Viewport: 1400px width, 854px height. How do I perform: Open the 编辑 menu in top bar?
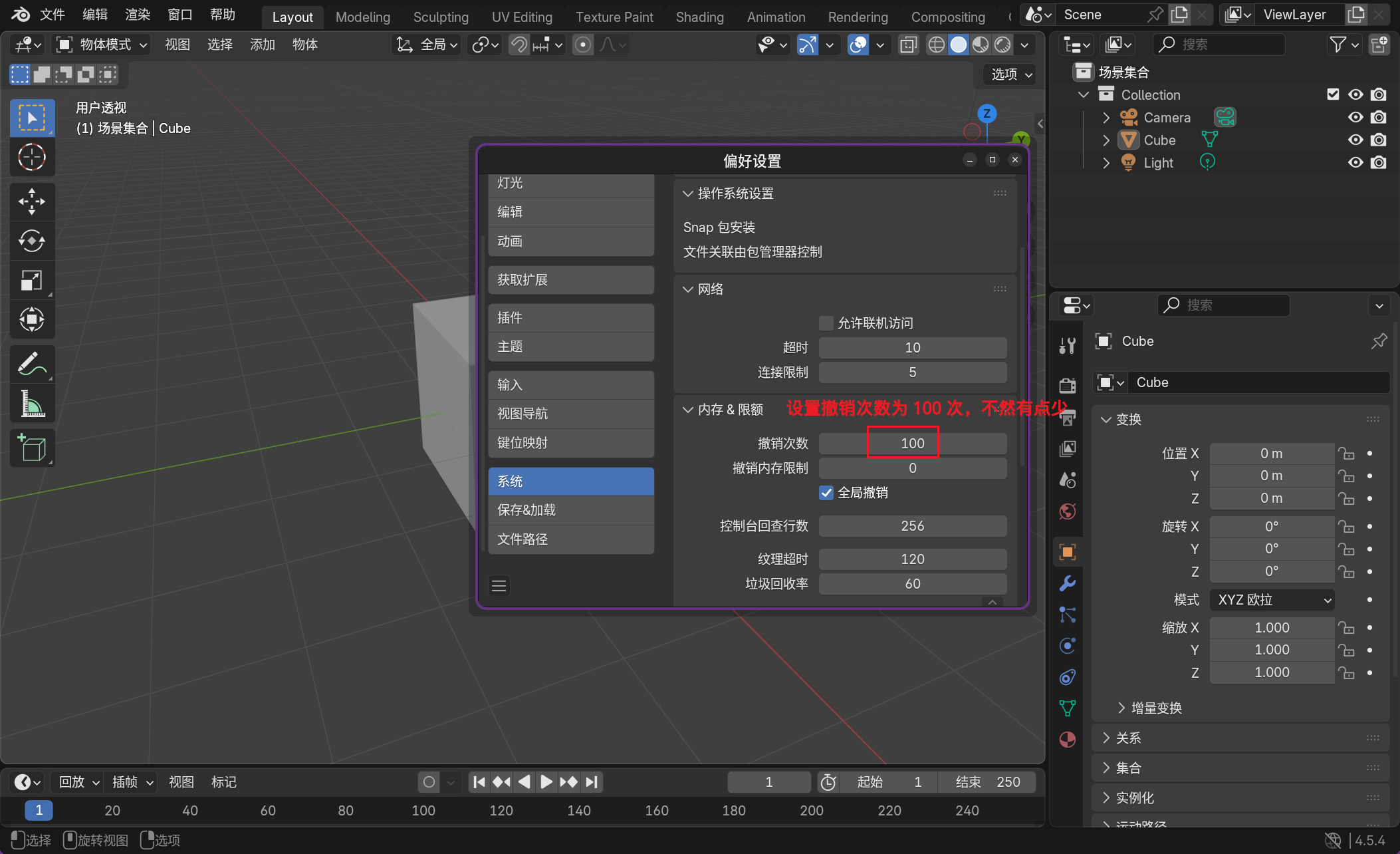point(95,15)
